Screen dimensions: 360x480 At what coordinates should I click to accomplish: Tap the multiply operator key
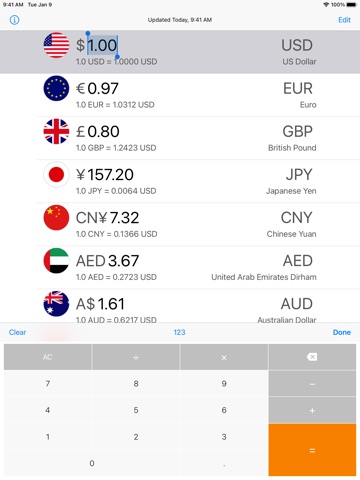224,357
